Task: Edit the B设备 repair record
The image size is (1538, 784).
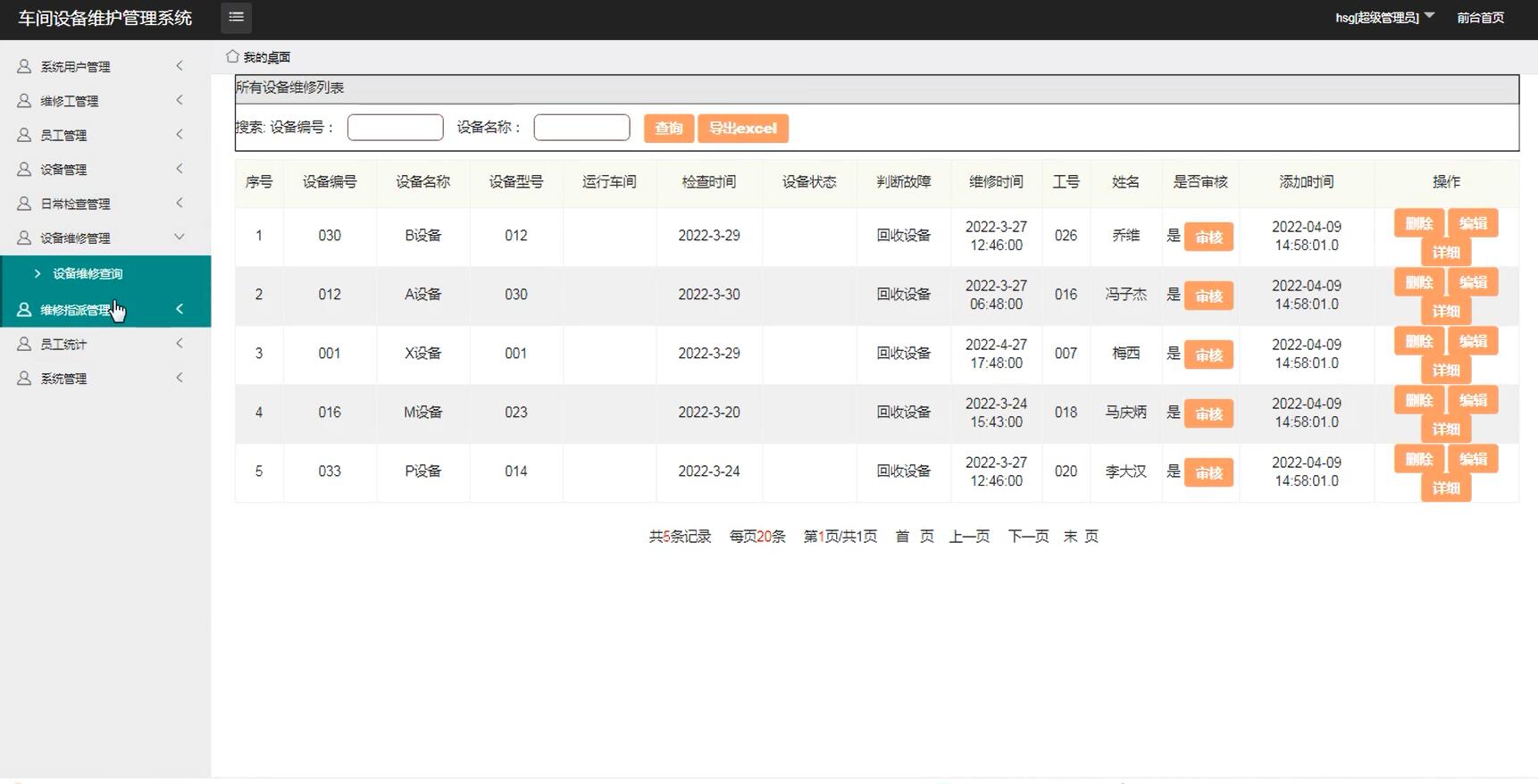Action: [1473, 223]
